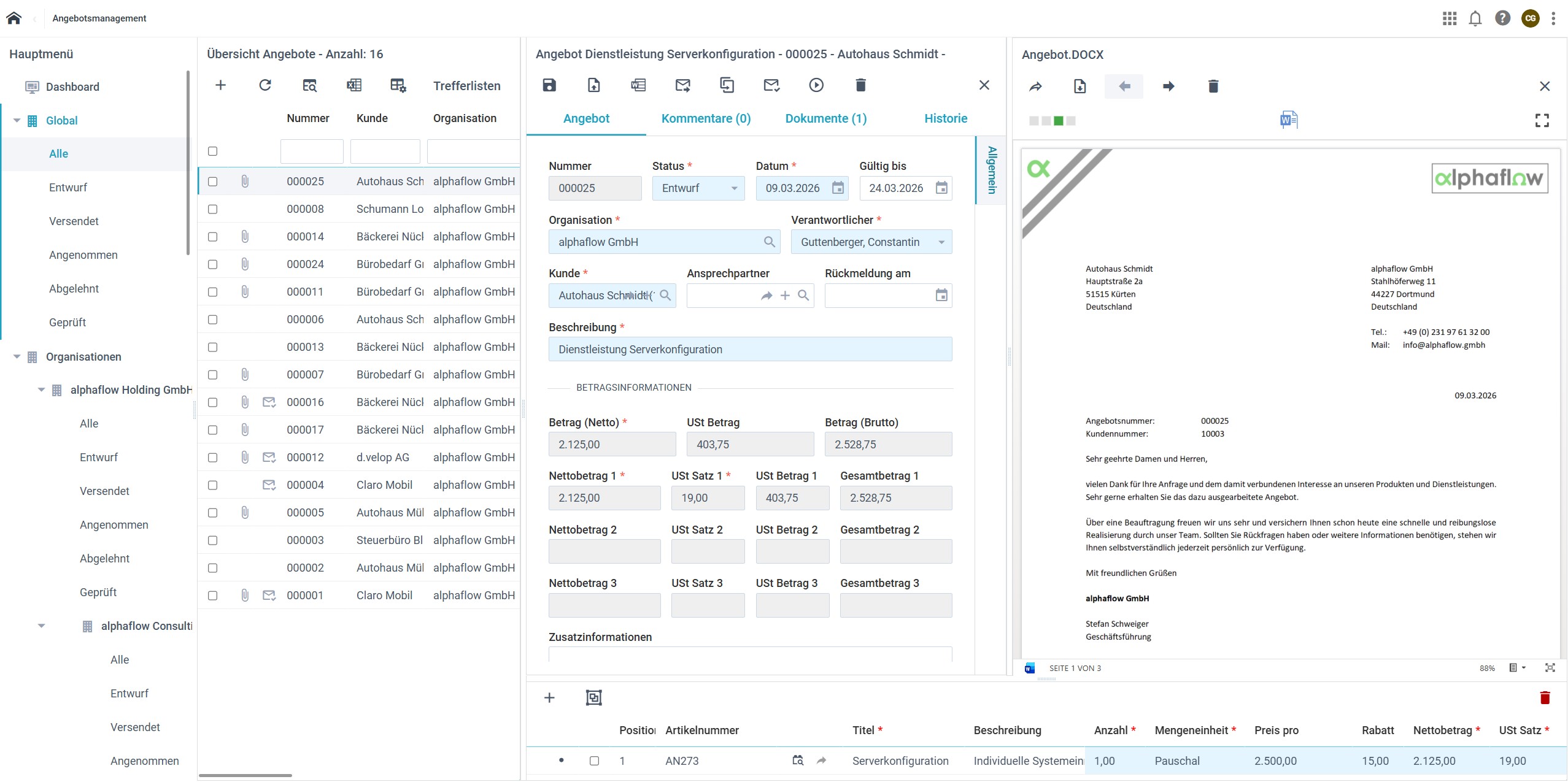
Task: Click the refresh icon in overview toolbar
Action: pyautogui.click(x=265, y=85)
